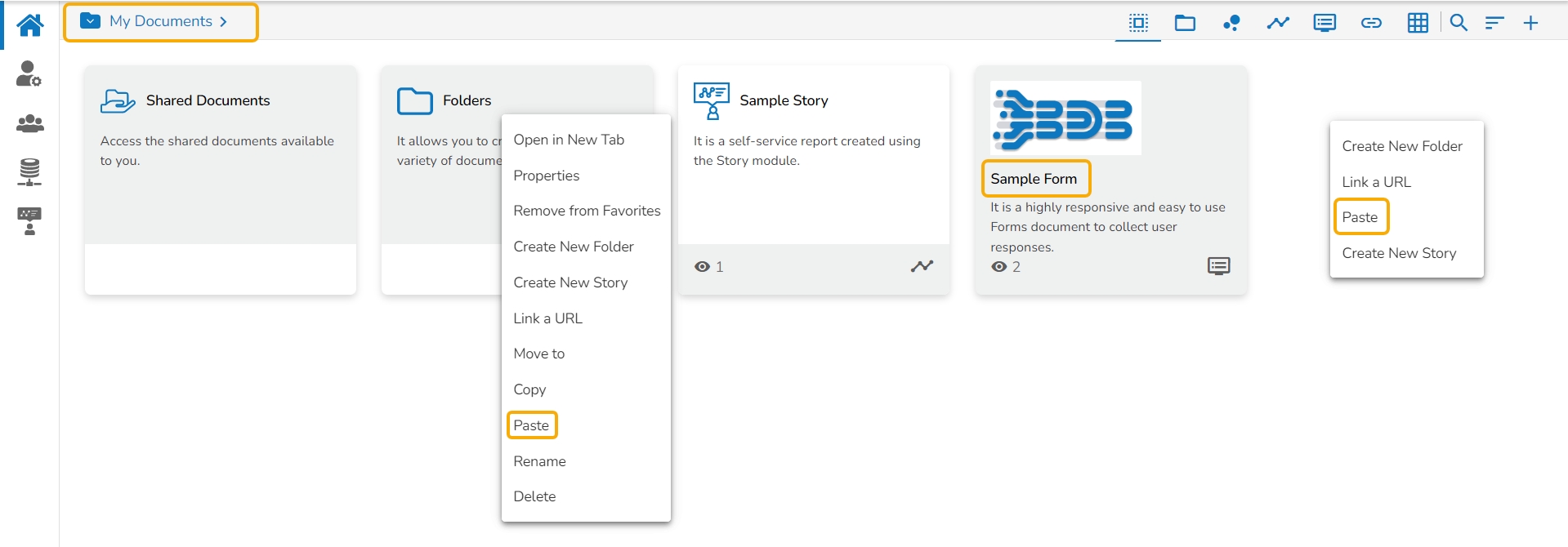Click the Home icon in sidebar
This screenshot has width=1568, height=547.
30,25
